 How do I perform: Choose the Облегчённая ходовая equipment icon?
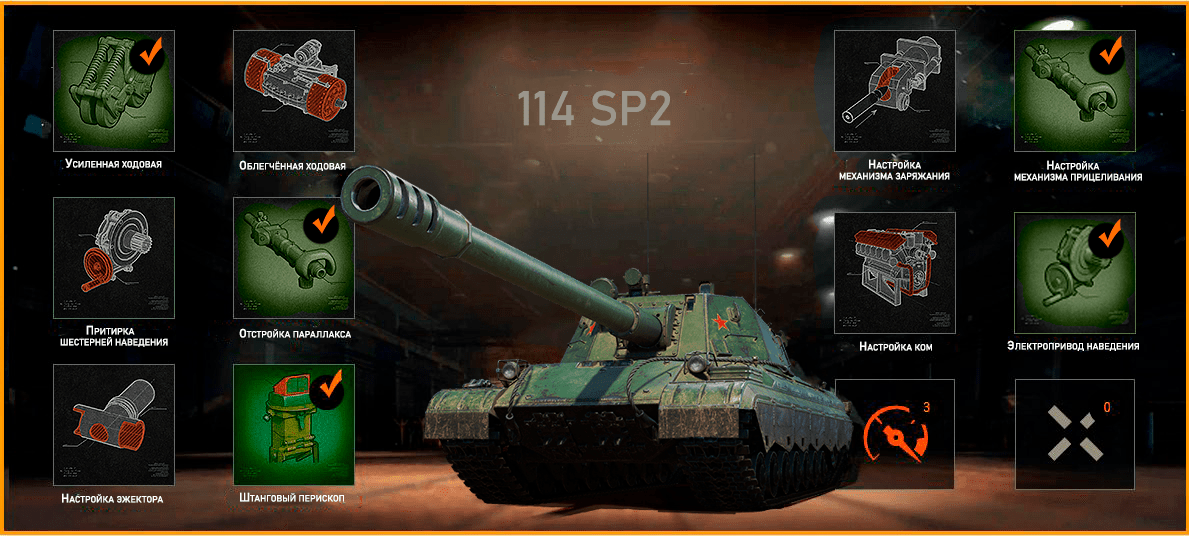click(x=293, y=90)
